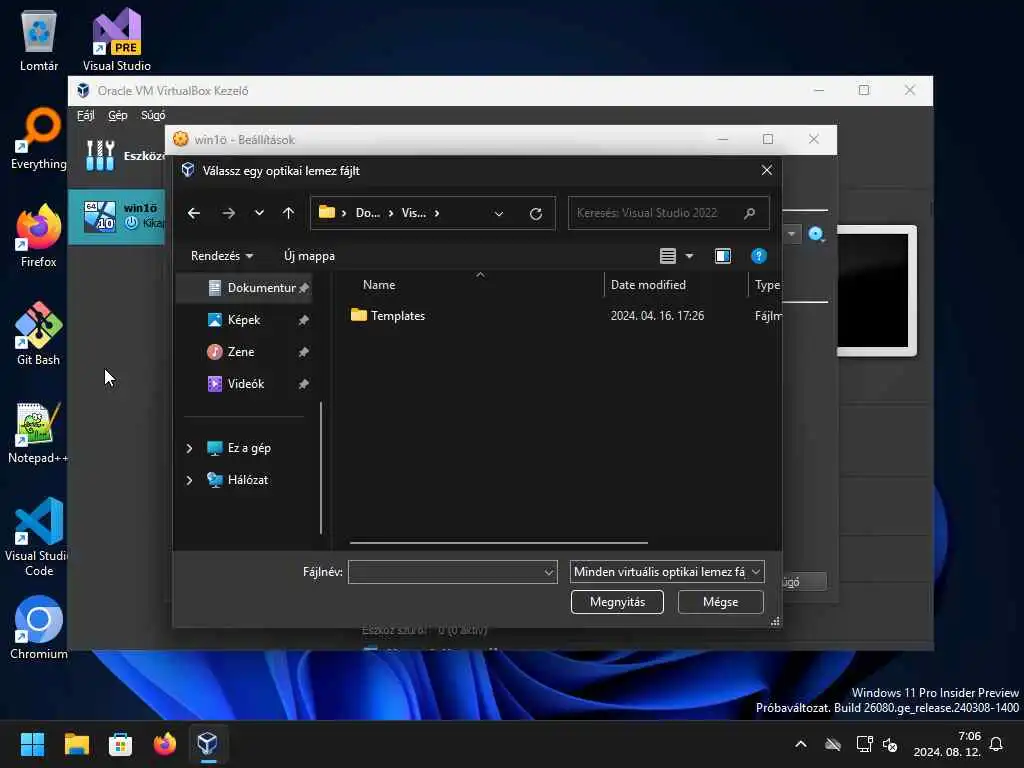1024x768 pixels.
Task: Select Képek in the navigation pane
Action: tap(244, 320)
